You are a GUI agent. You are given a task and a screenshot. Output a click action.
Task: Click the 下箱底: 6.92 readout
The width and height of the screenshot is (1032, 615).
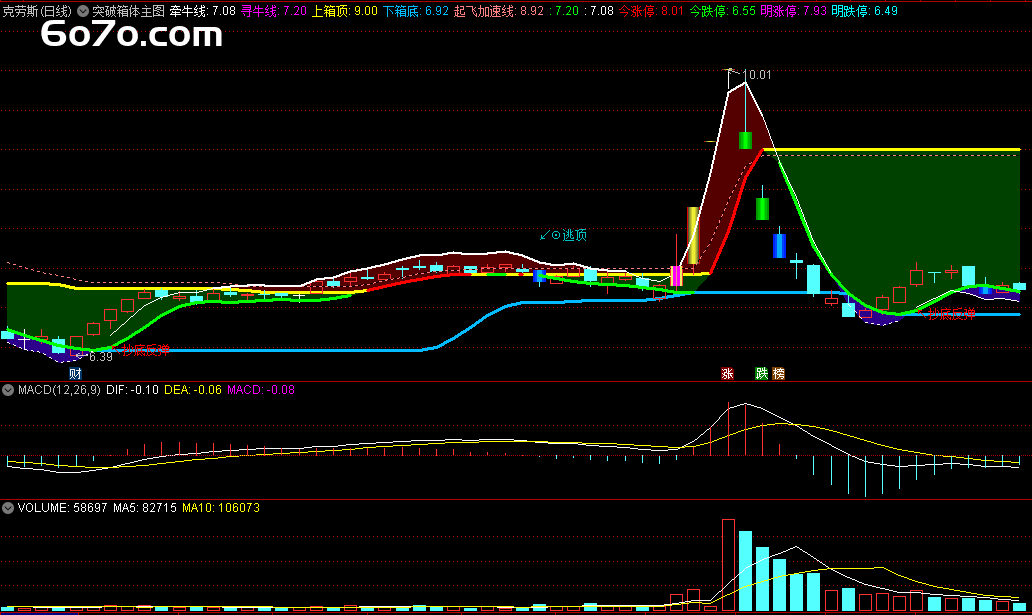coord(416,11)
